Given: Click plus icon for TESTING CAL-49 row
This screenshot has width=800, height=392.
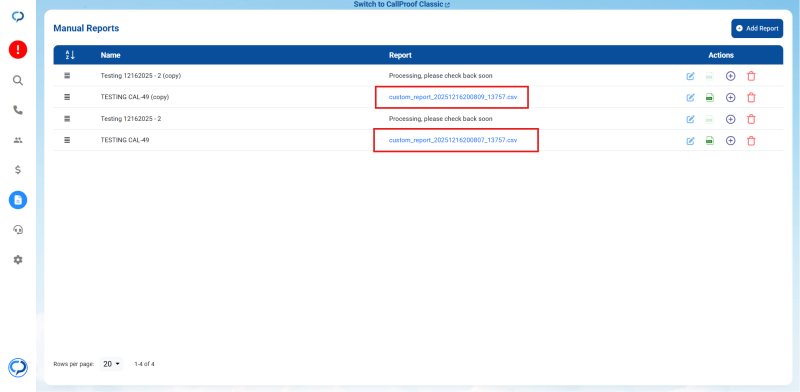Looking at the screenshot, I should pos(731,141).
